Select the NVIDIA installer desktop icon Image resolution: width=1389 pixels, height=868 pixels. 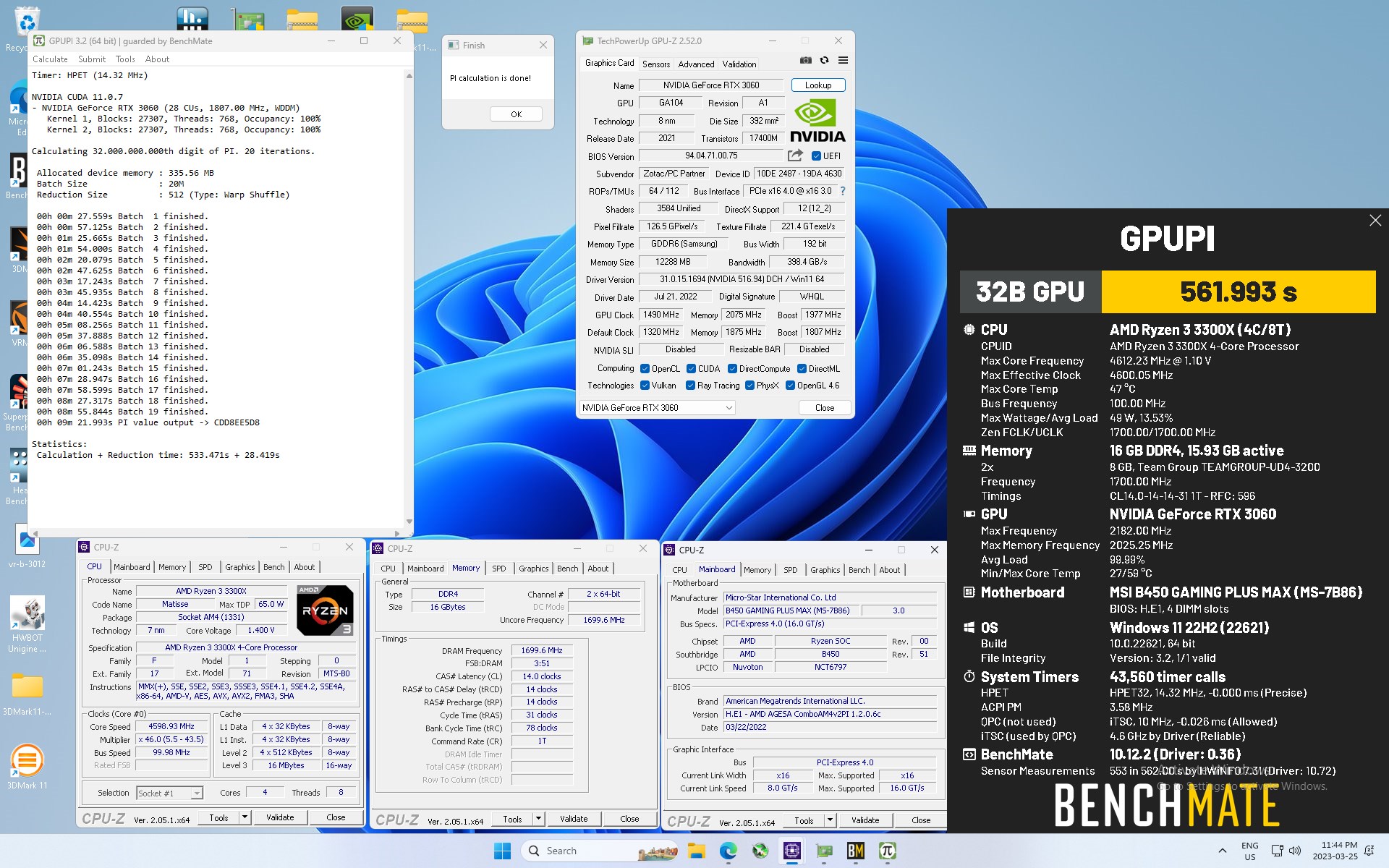point(357,20)
